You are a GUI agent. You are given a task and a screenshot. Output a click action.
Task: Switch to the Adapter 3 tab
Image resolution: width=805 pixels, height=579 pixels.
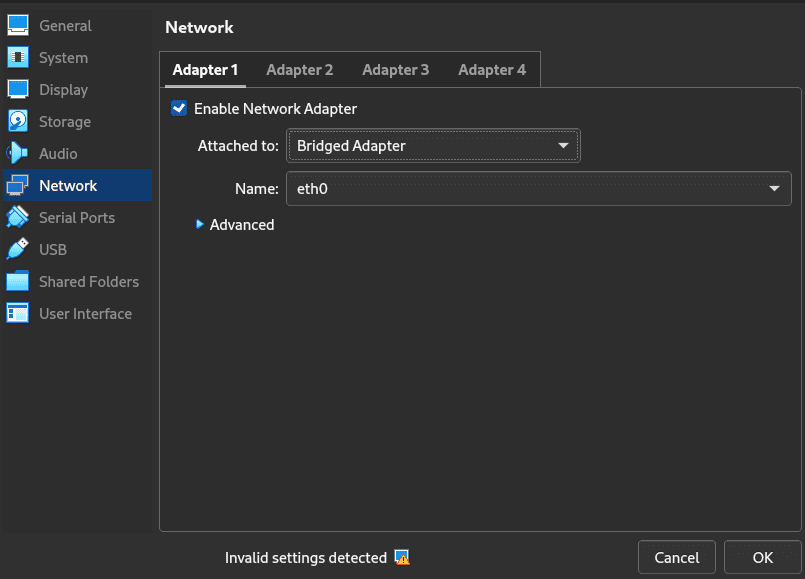click(x=395, y=70)
